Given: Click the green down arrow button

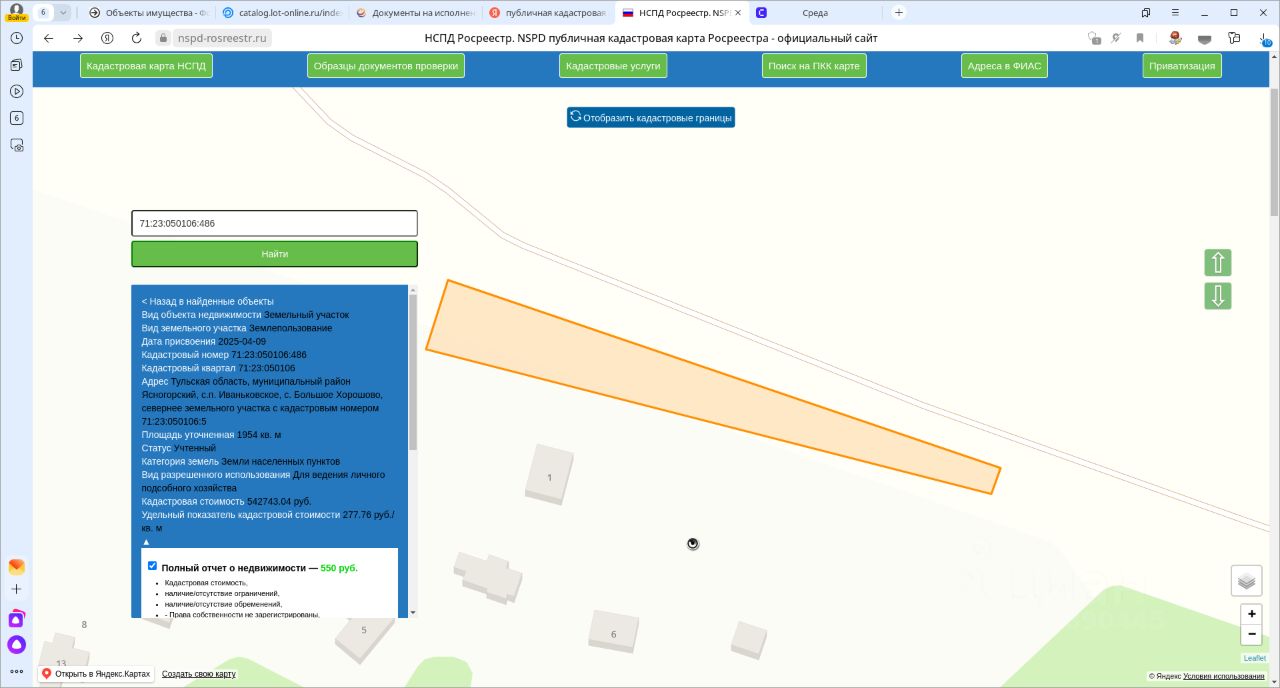Looking at the screenshot, I should [x=1218, y=296].
